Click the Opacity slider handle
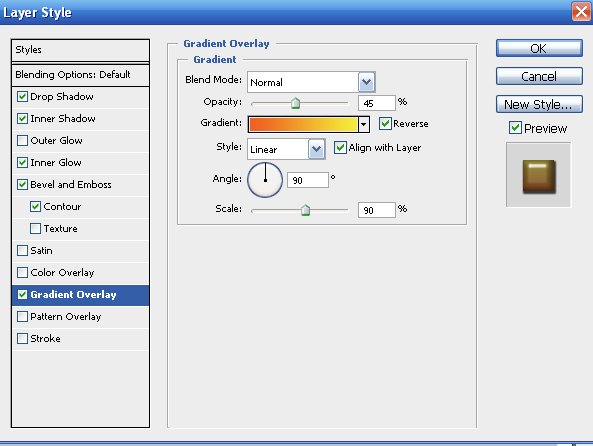 (x=295, y=103)
